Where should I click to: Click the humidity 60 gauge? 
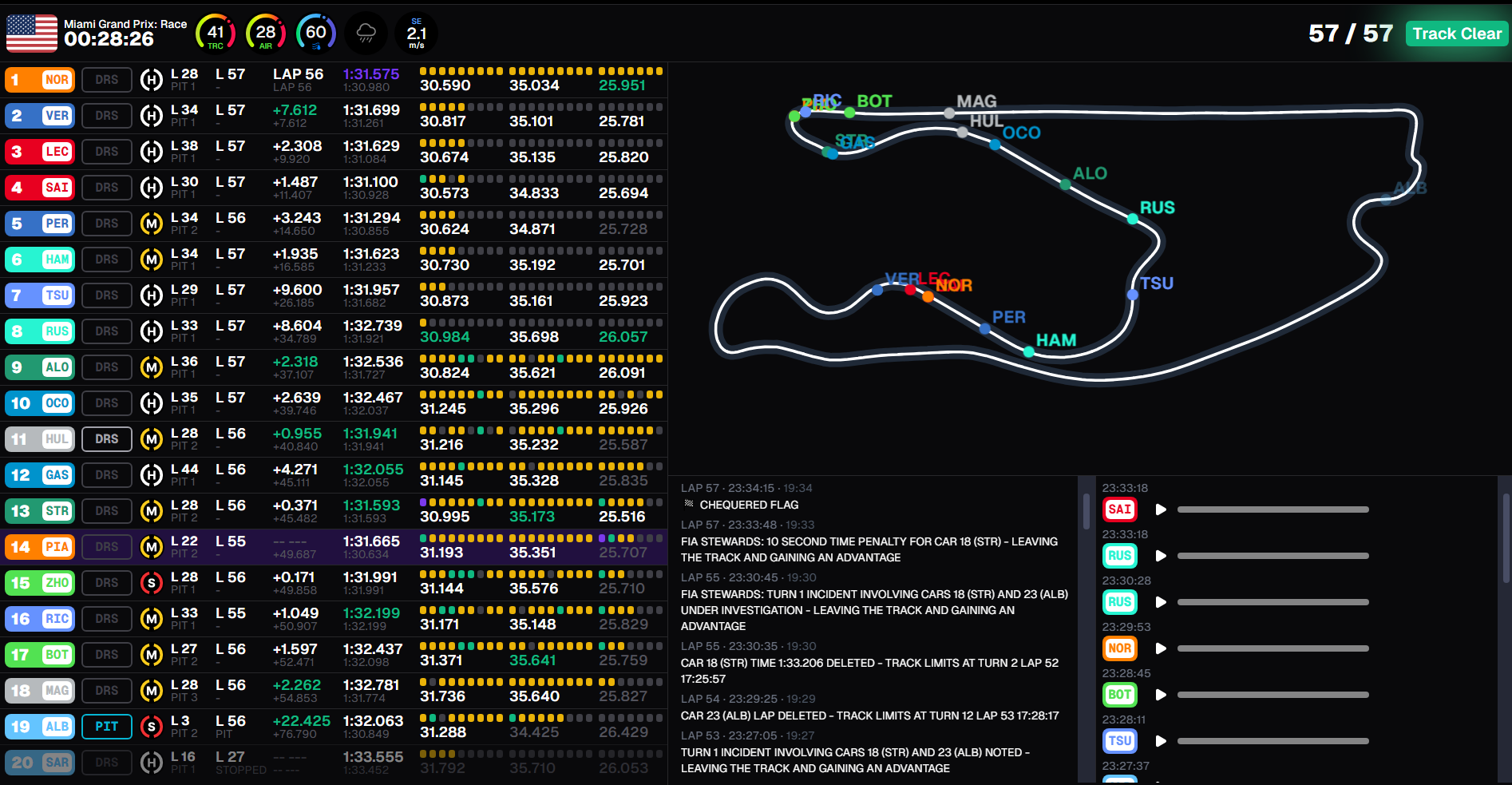click(x=316, y=34)
